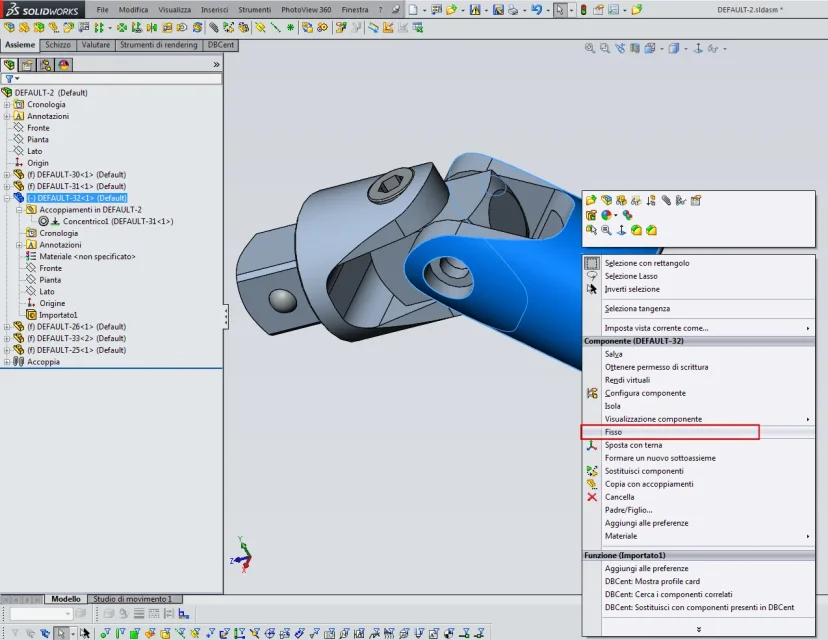
Task: Open the empty combo box in bottom toolbar
Action: [41, 614]
